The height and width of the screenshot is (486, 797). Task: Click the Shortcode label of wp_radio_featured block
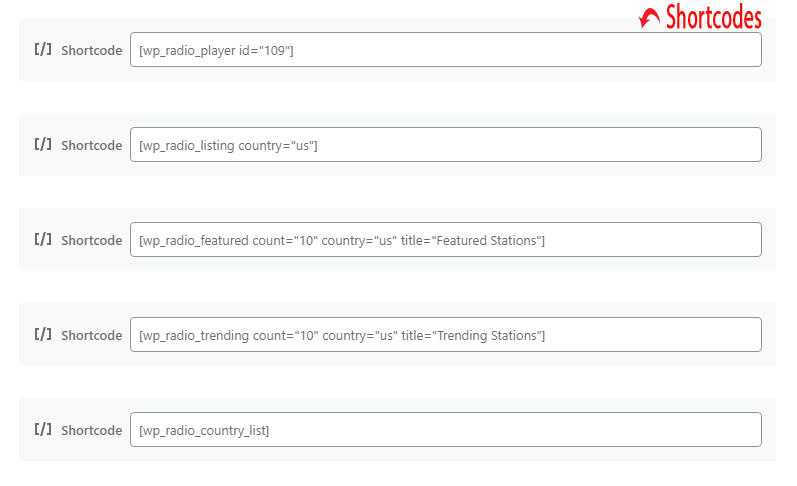tap(91, 240)
